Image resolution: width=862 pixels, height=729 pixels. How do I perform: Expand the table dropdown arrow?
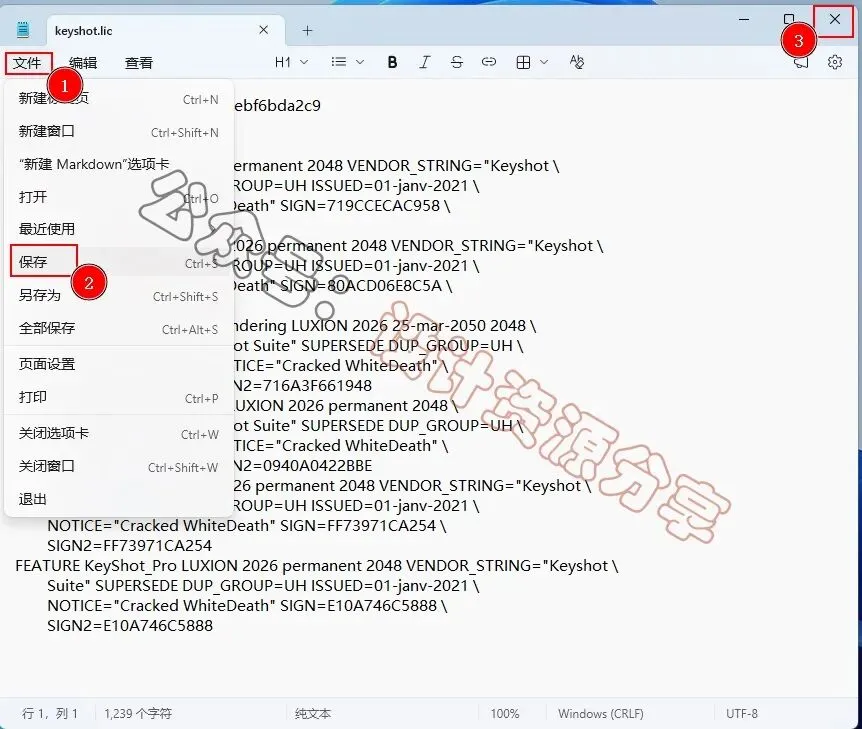point(544,62)
